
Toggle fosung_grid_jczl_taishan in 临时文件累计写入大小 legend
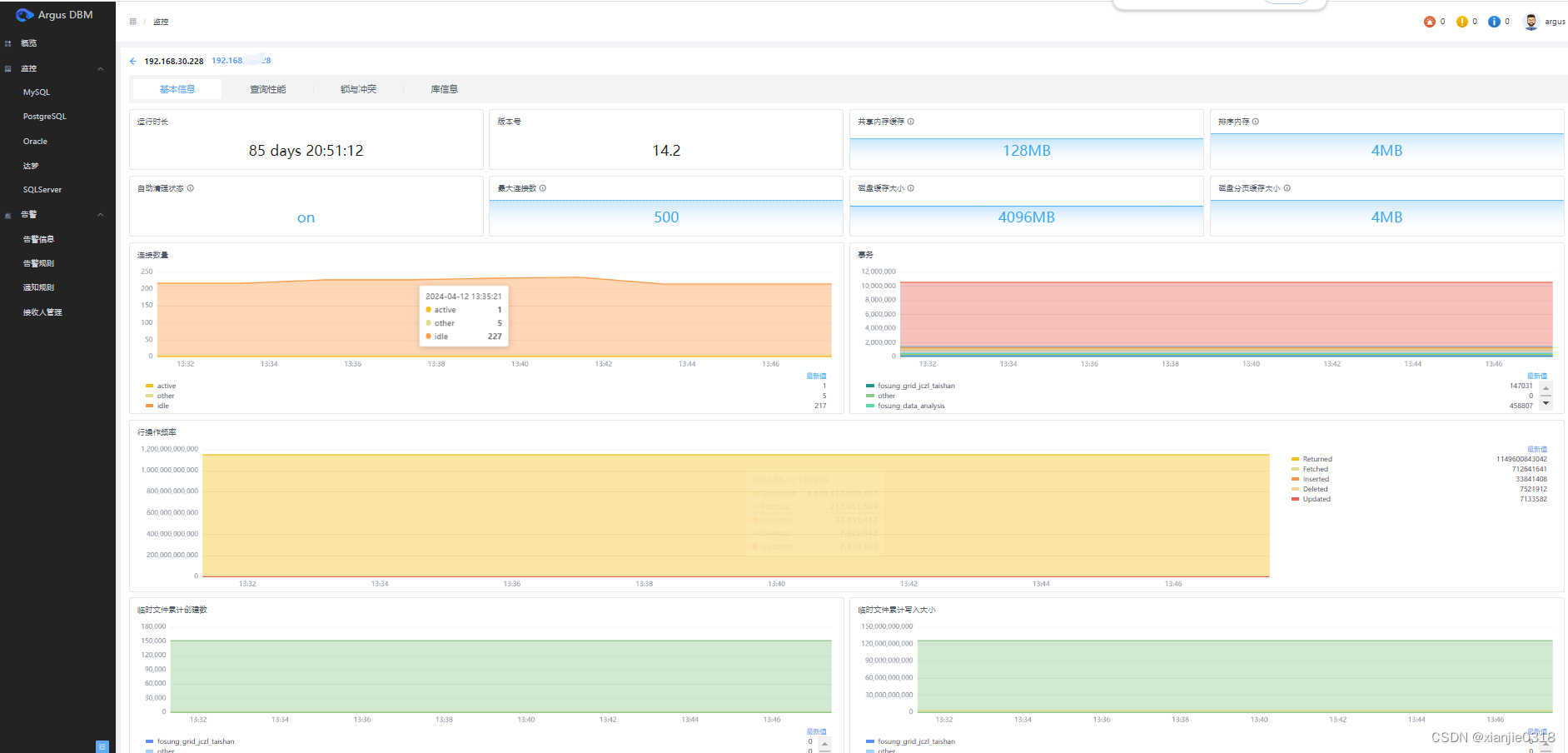click(910, 741)
